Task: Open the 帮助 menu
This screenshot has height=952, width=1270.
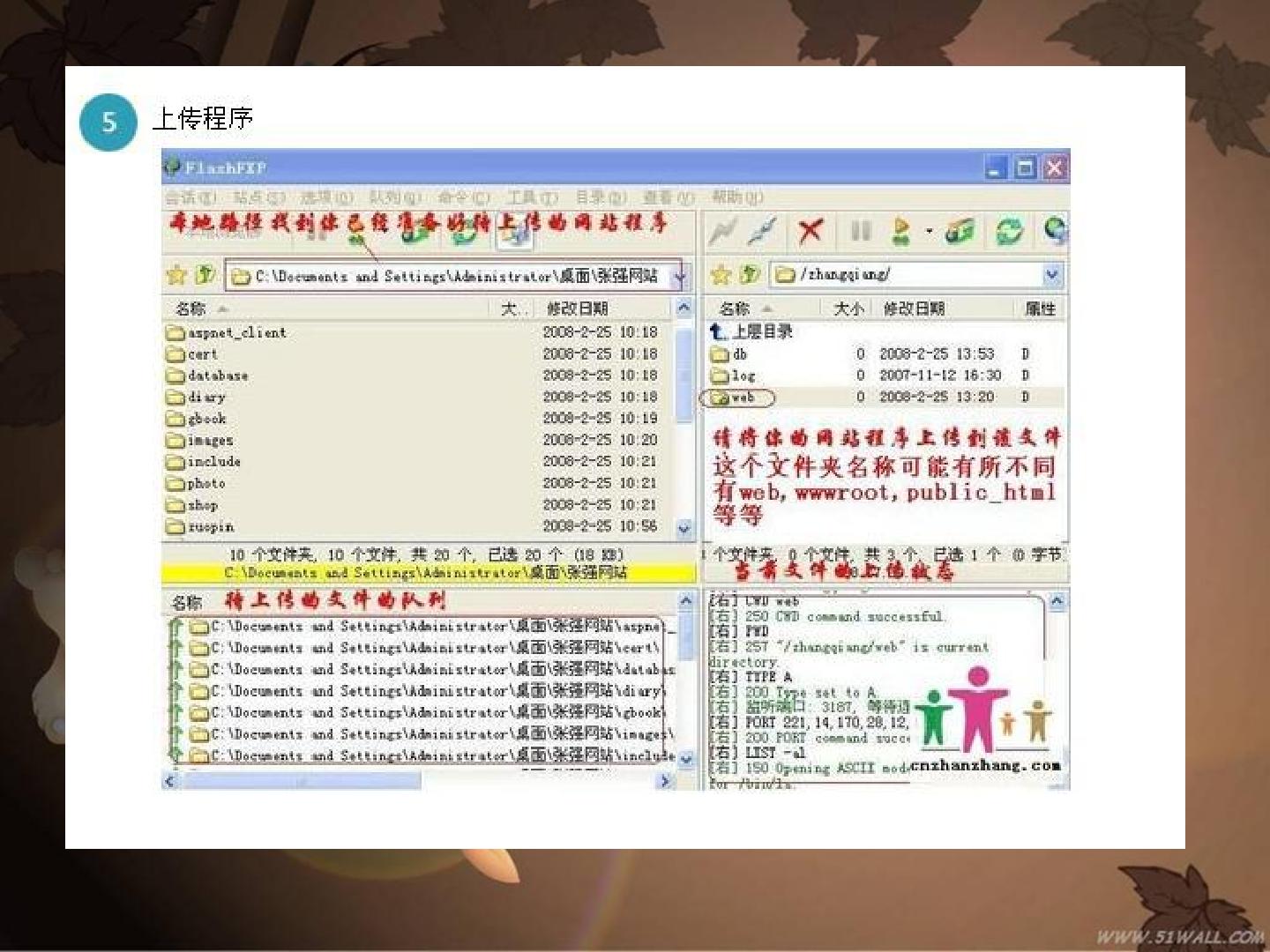Action: point(737,197)
